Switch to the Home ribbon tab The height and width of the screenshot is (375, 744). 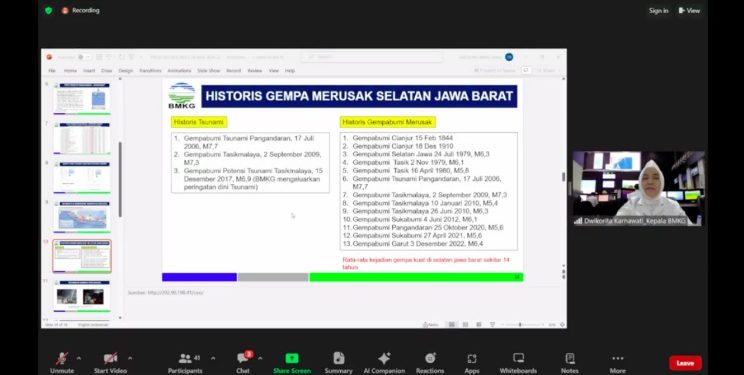click(x=70, y=70)
